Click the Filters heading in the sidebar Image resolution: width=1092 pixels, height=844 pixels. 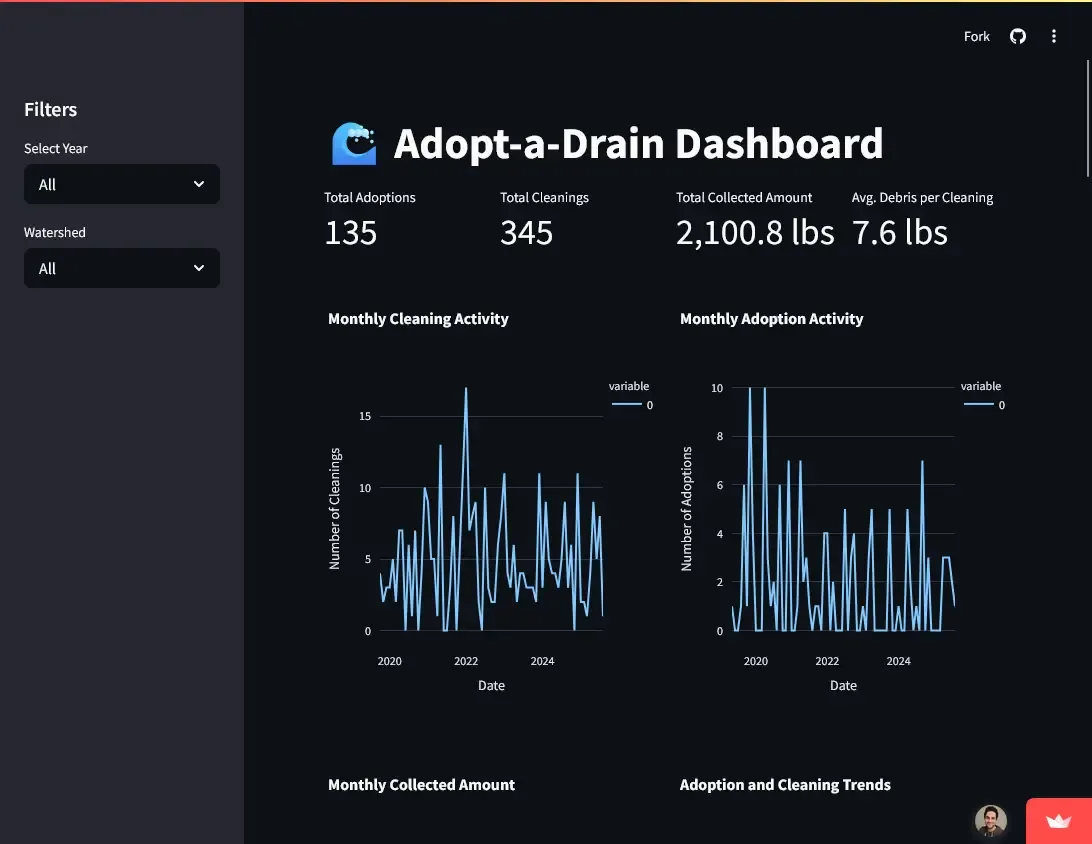50,109
